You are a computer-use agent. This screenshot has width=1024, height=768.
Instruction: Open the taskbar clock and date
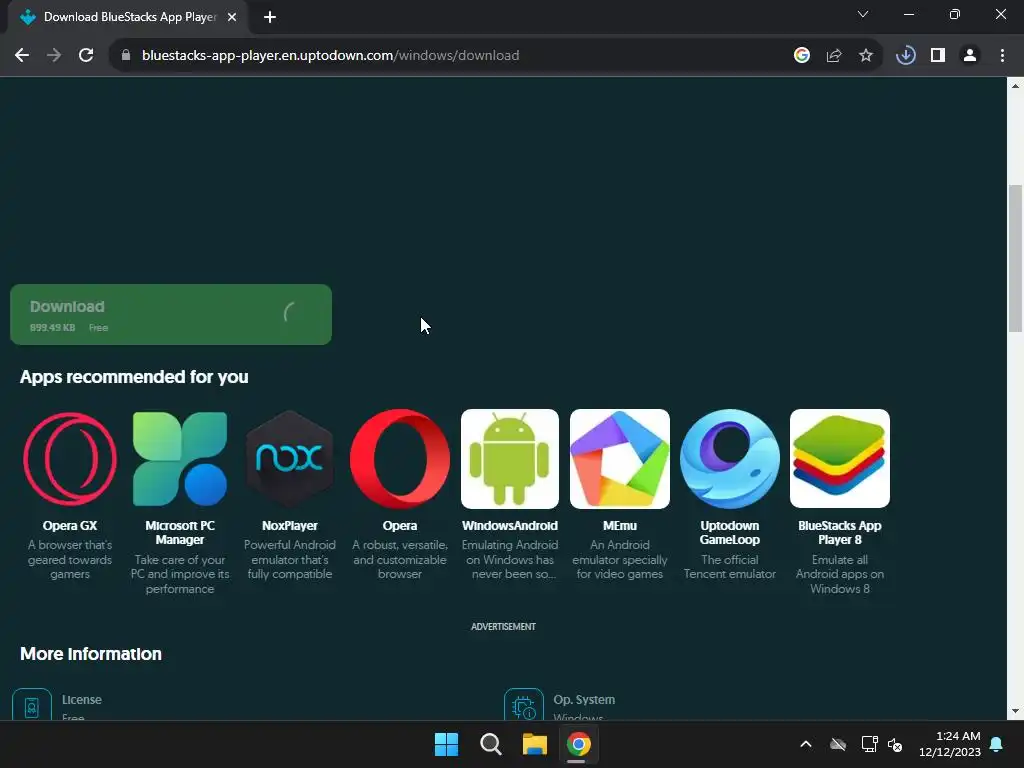(x=950, y=744)
